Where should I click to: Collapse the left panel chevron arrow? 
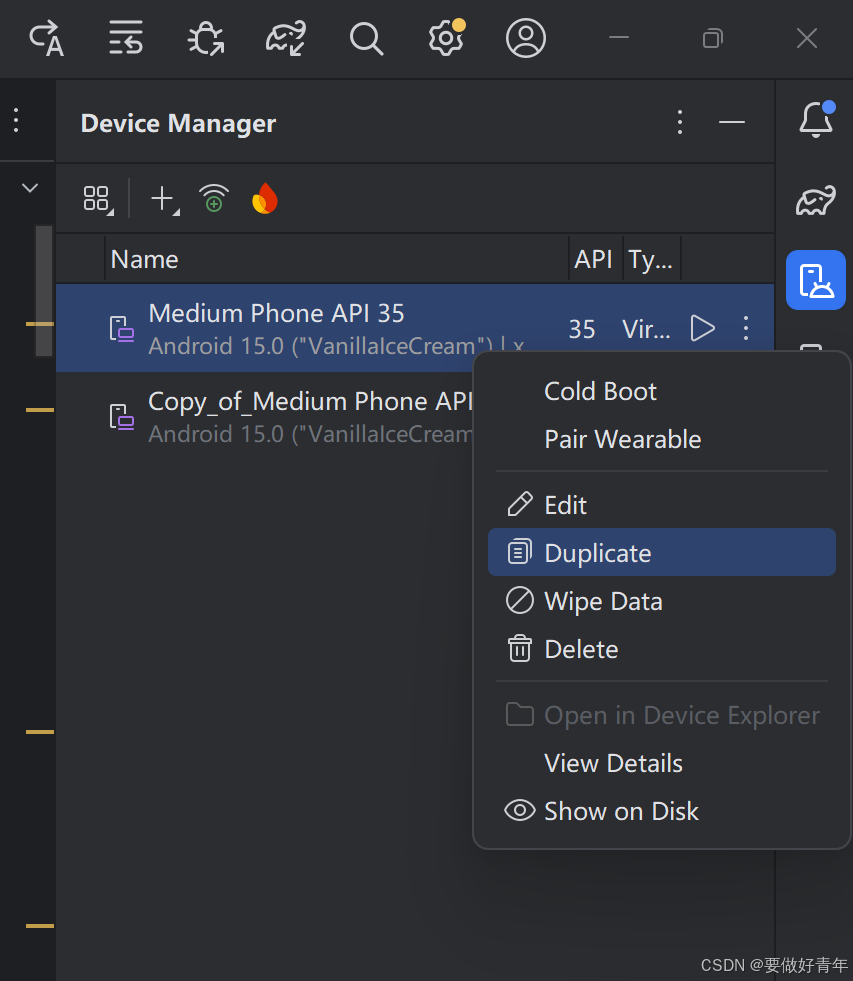[x=30, y=187]
